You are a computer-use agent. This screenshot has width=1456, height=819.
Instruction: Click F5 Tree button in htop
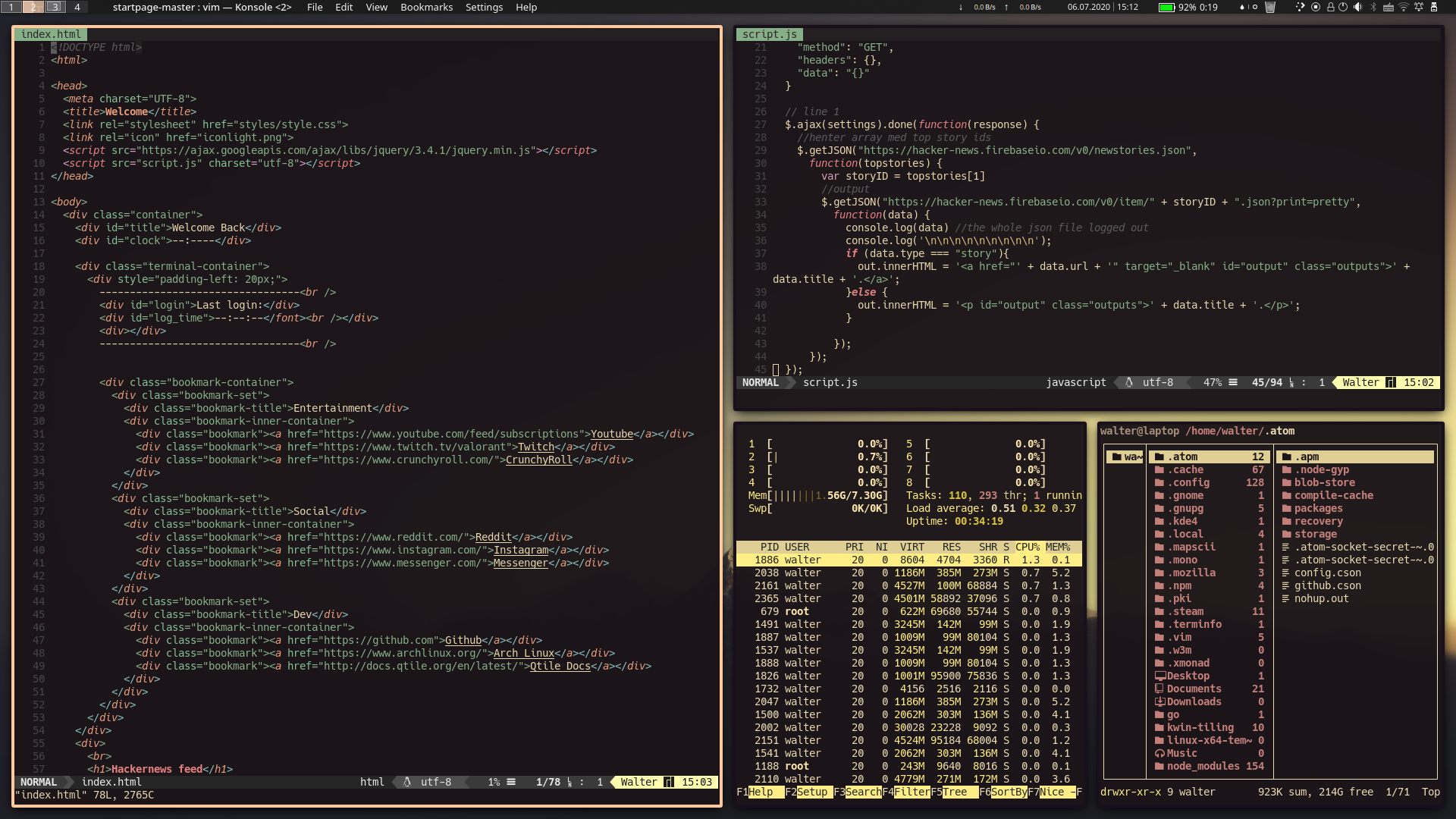tap(954, 792)
